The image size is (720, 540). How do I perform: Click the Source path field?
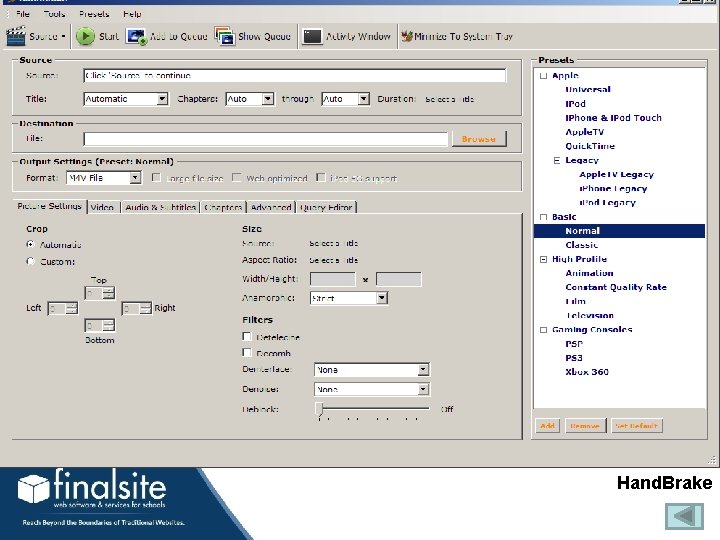[295, 75]
